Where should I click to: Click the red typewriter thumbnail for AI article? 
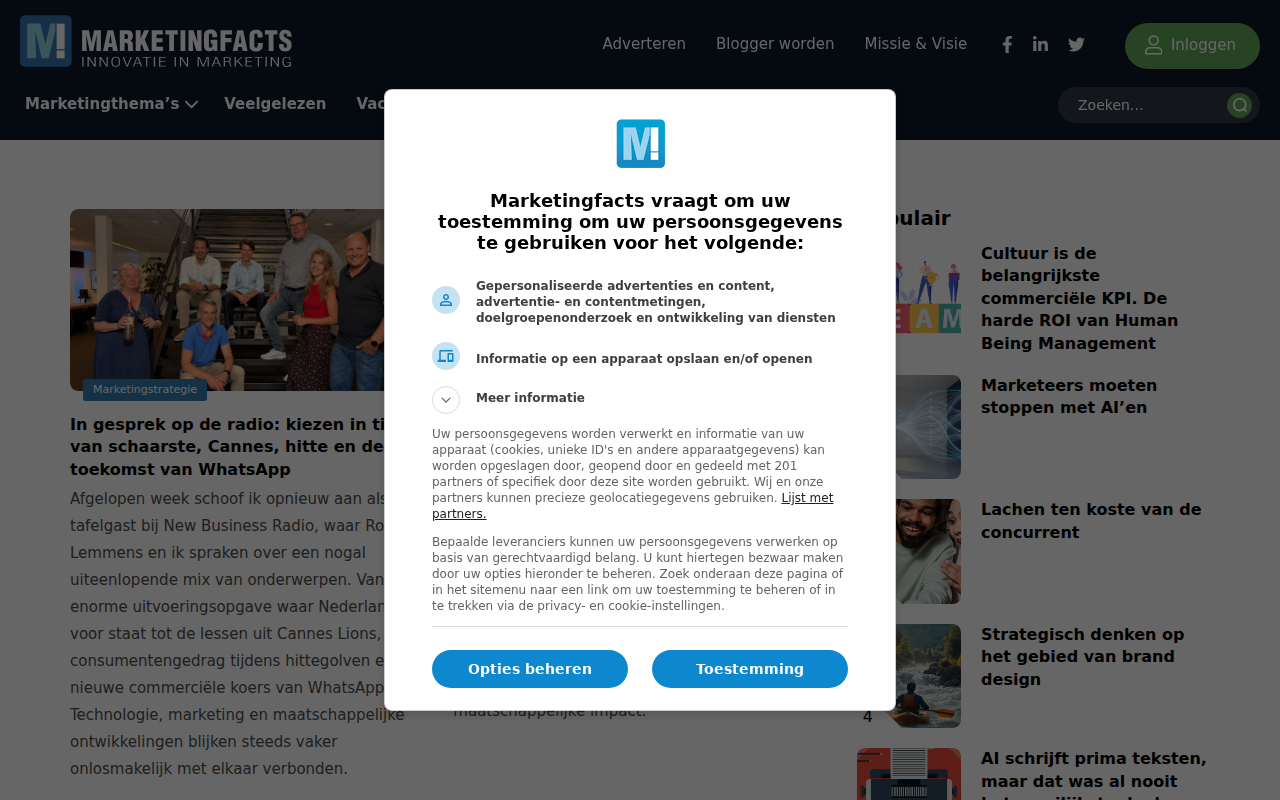click(909, 774)
